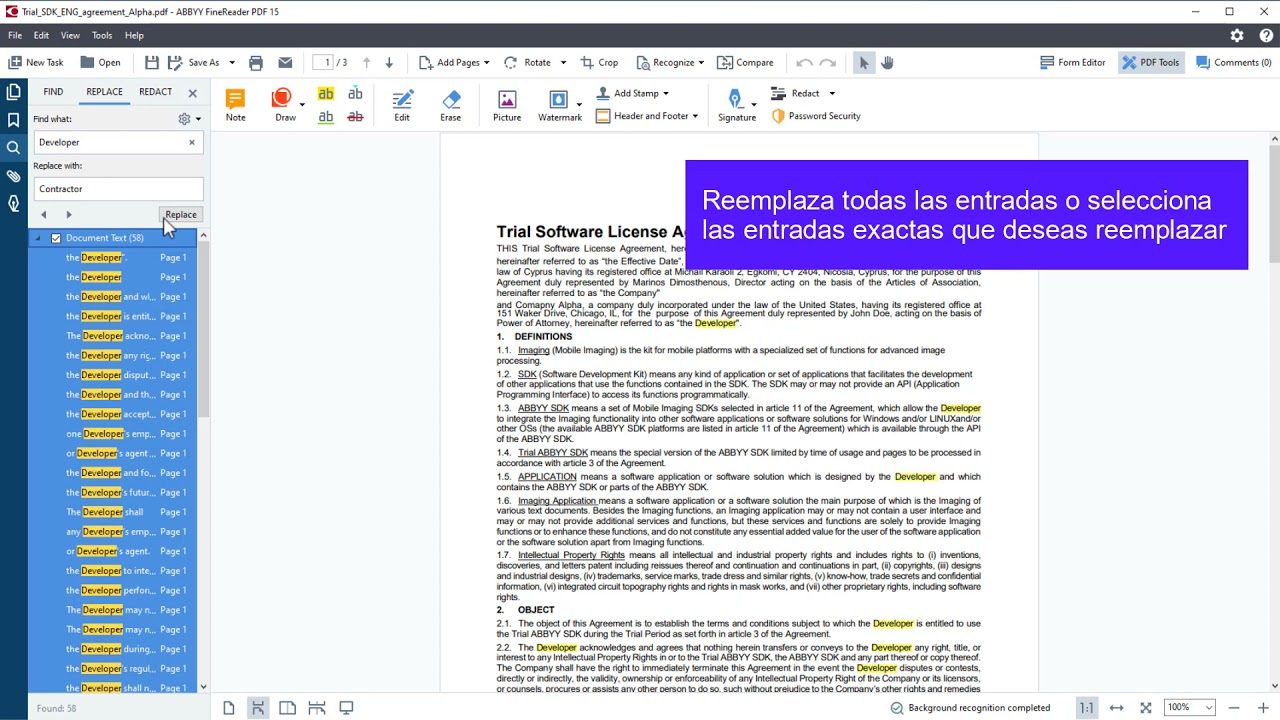1280x720 pixels.
Task: Uncheck the Document Text results checkbox
Action: [x=56, y=238]
